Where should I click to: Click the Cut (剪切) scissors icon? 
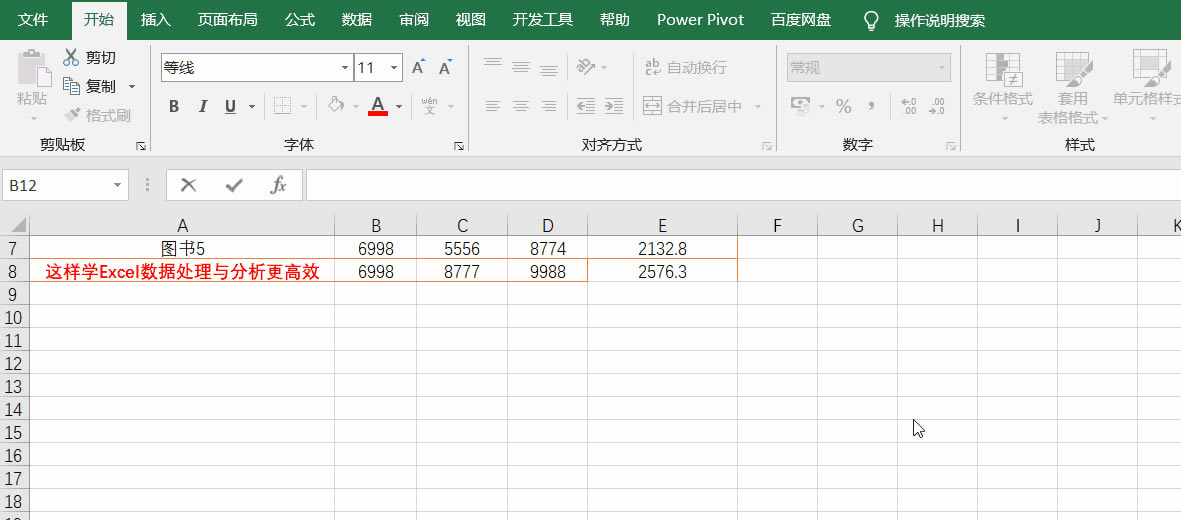(x=72, y=58)
